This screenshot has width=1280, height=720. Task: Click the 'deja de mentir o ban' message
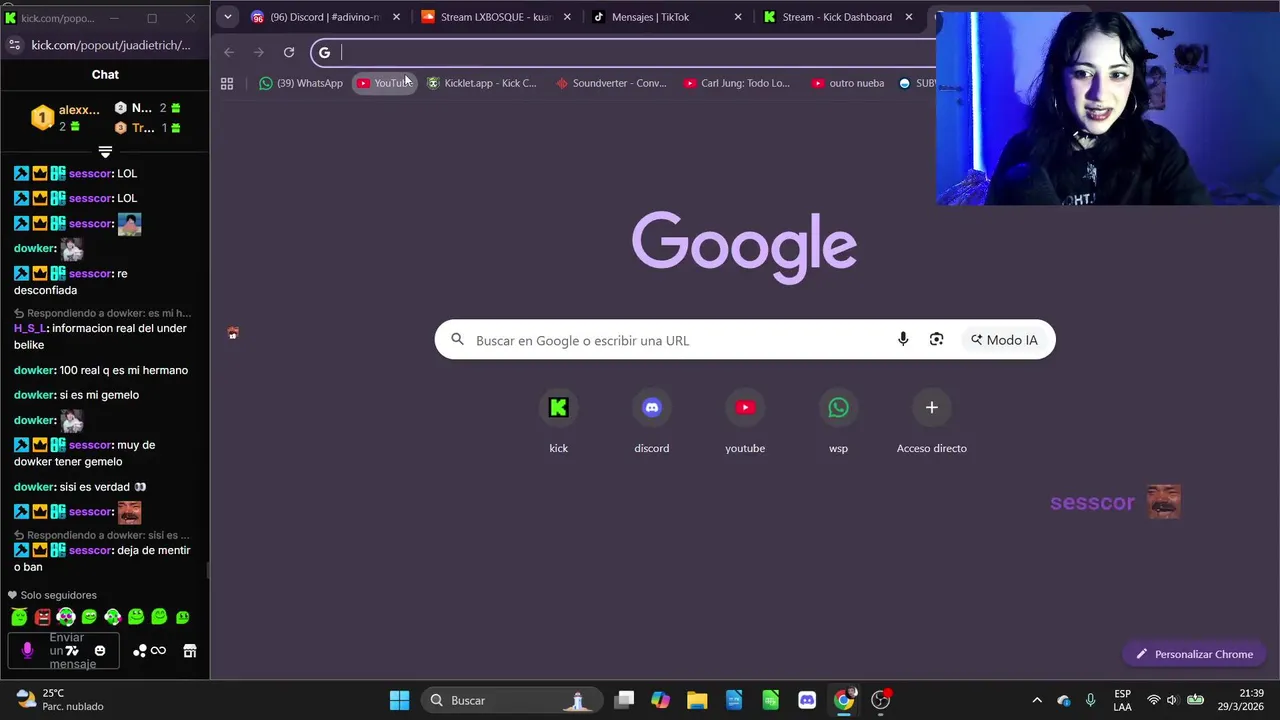point(102,558)
